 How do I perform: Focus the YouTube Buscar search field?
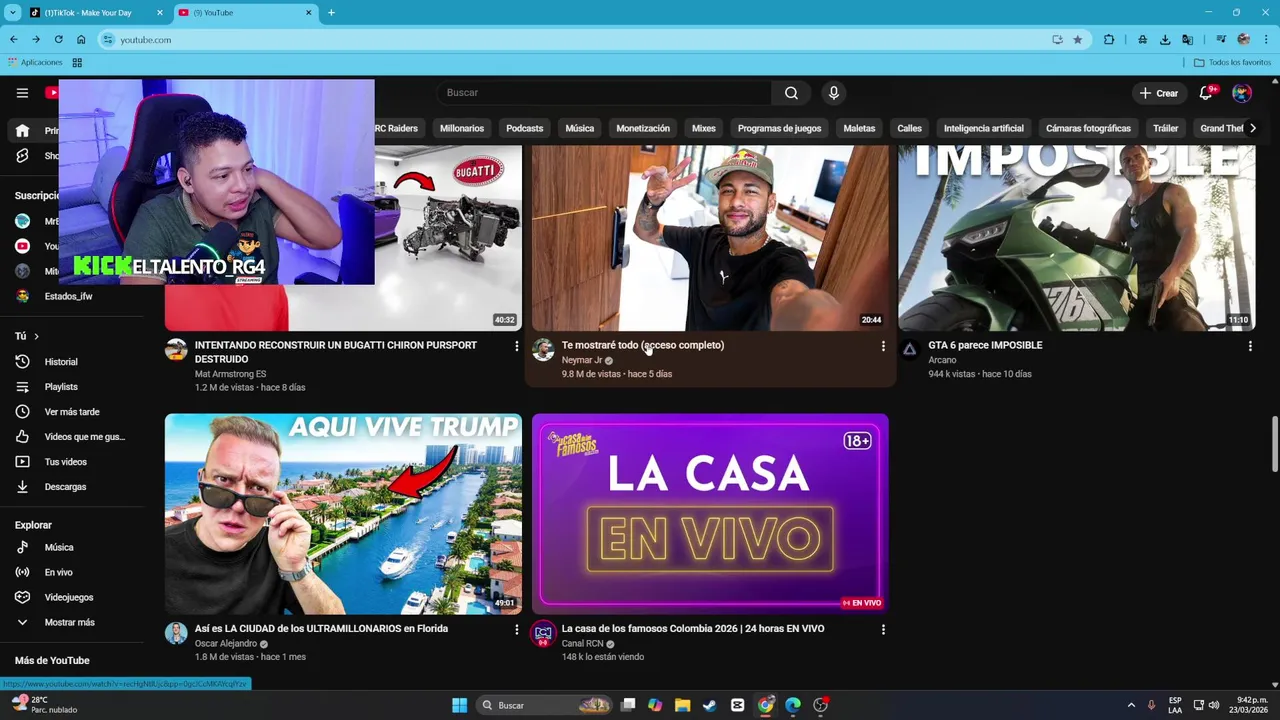(604, 93)
